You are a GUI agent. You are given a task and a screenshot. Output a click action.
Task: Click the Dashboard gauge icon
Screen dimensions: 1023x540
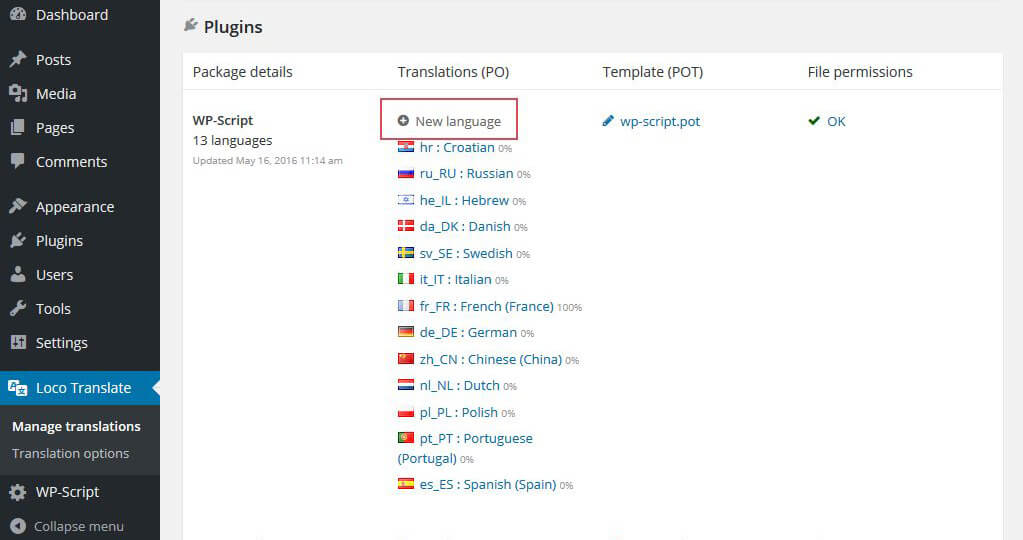click(x=18, y=14)
